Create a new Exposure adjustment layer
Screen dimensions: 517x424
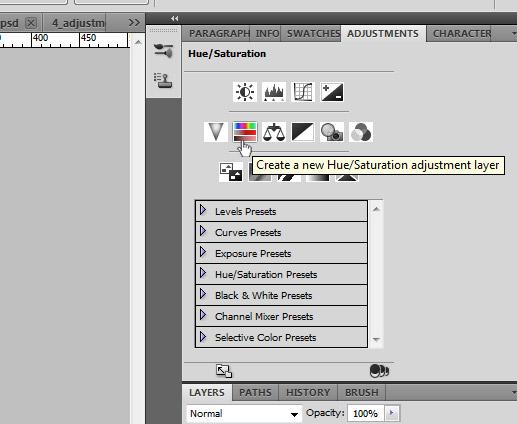pos(332,92)
